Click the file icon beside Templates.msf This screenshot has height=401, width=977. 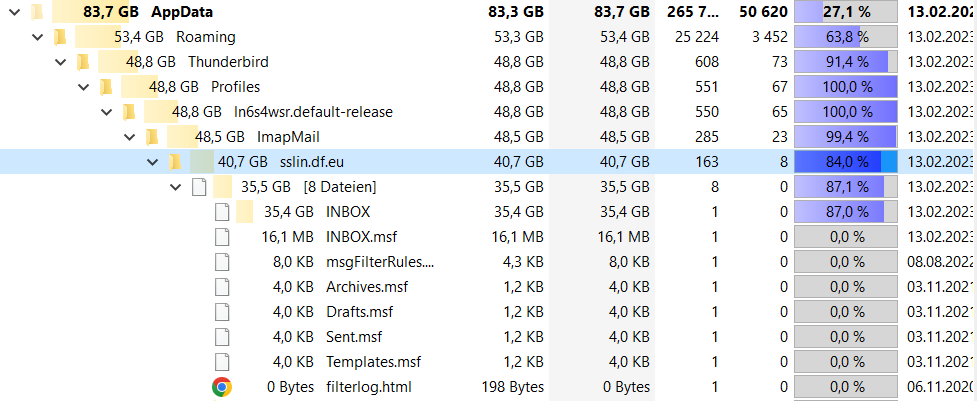222,362
